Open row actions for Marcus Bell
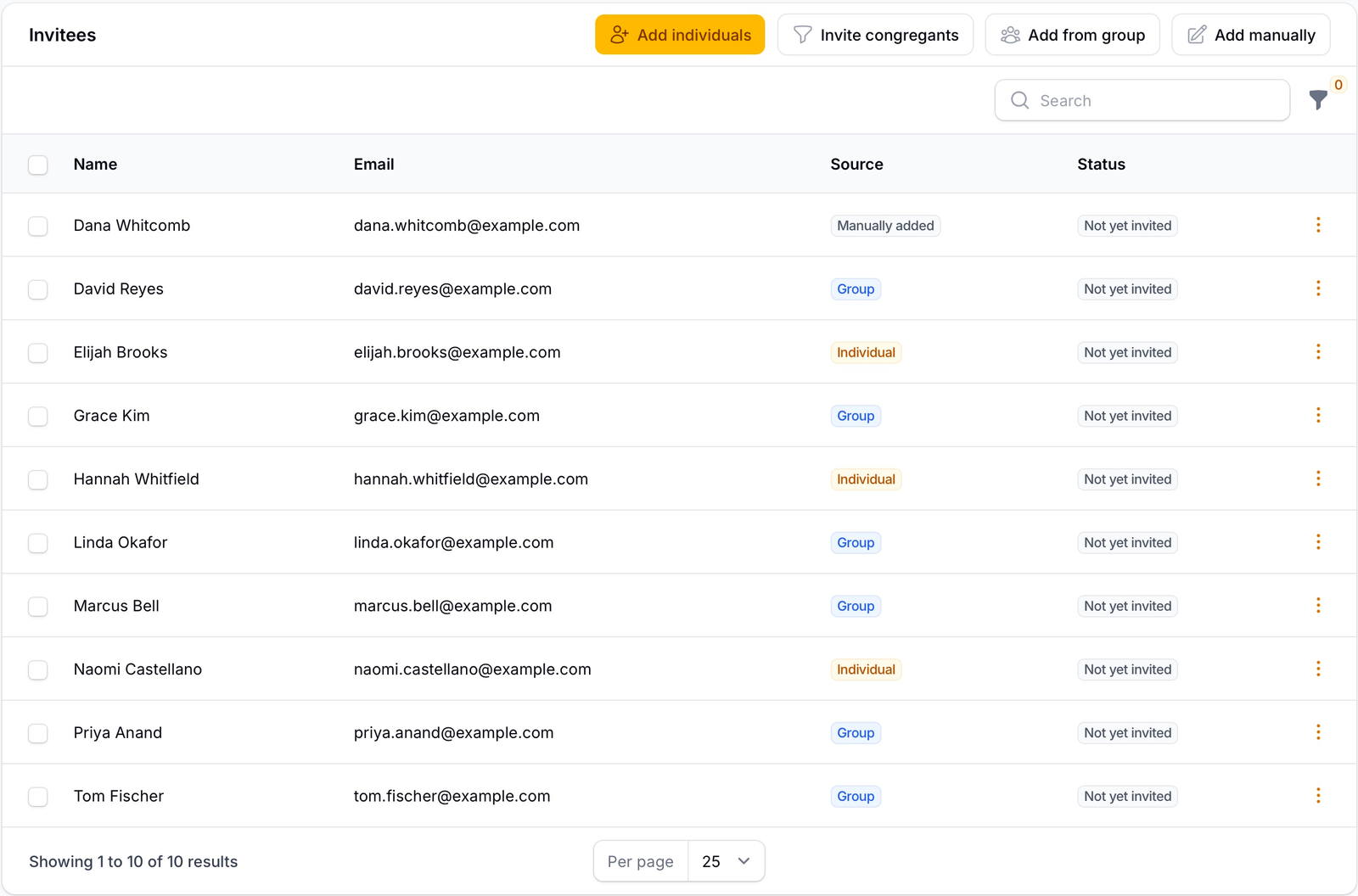Screen dimensions: 1358x896 pos(1318,605)
